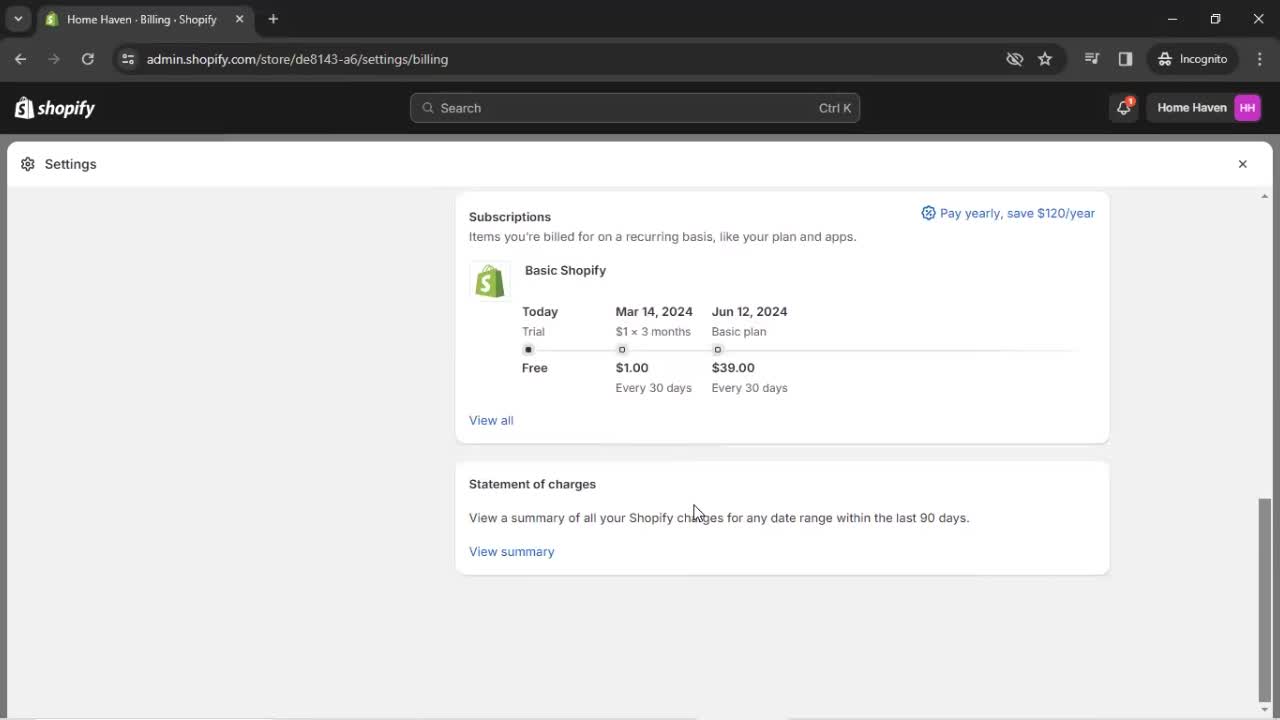This screenshot has height=720, width=1280.
Task: Close the Settings panel with X
Action: pyautogui.click(x=1242, y=164)
